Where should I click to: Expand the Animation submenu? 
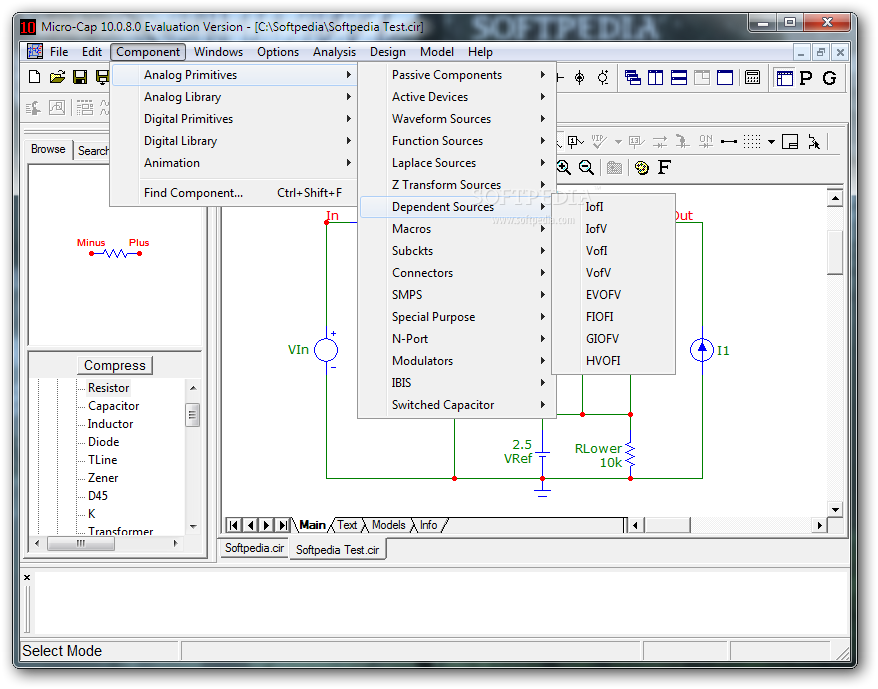[233, 162]
